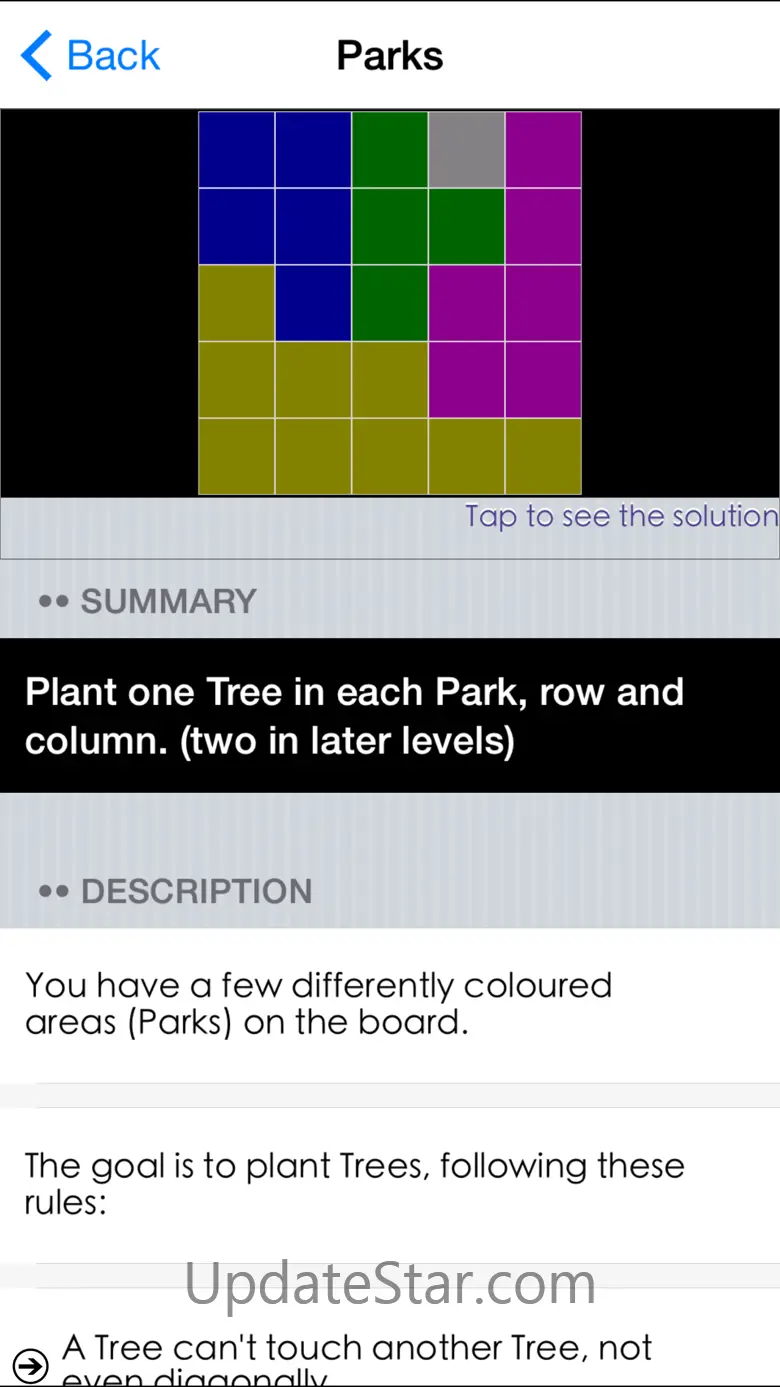Tap the "differently coloured areas" description row

pos(318,1003)
